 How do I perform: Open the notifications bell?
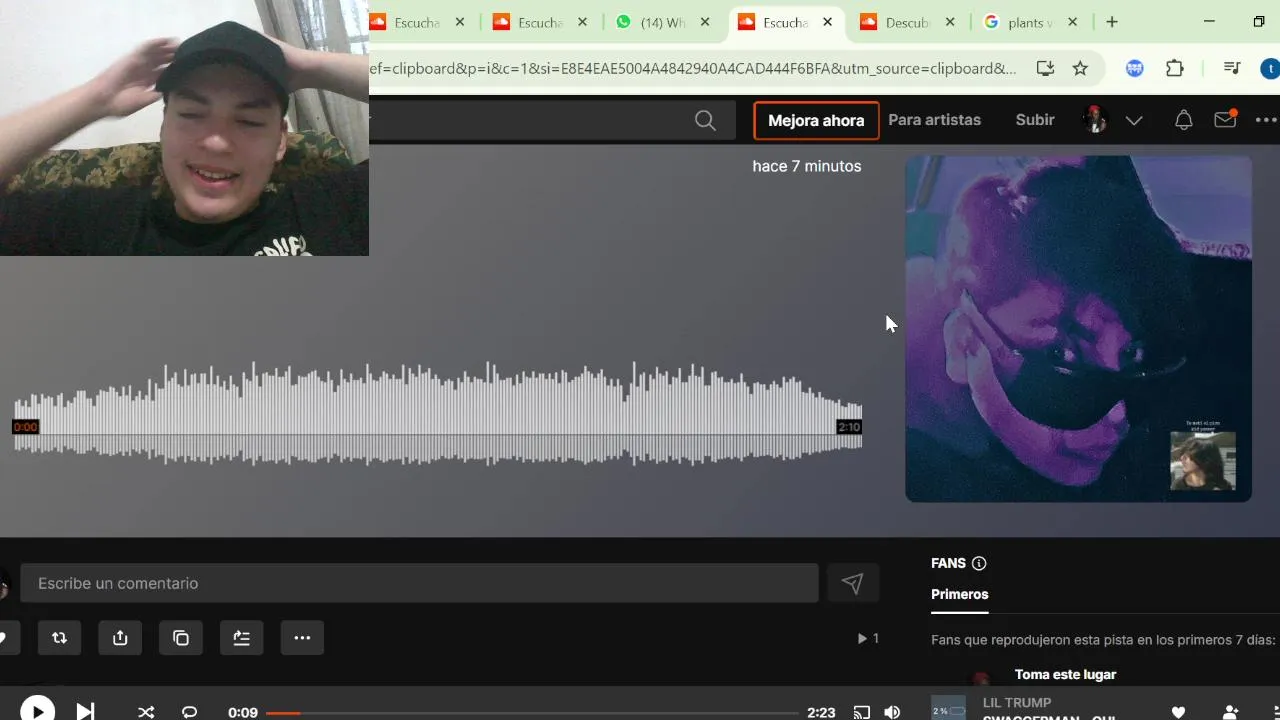[1183, 120]
